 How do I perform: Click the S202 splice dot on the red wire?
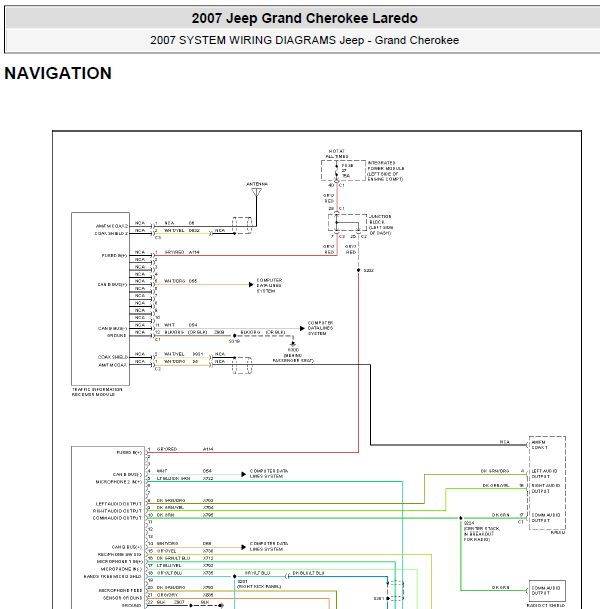[x=358, y=270]
